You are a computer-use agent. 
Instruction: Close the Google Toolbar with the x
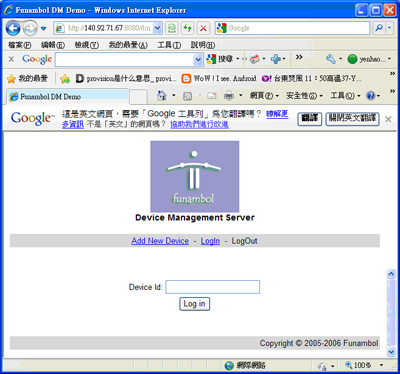11,59
